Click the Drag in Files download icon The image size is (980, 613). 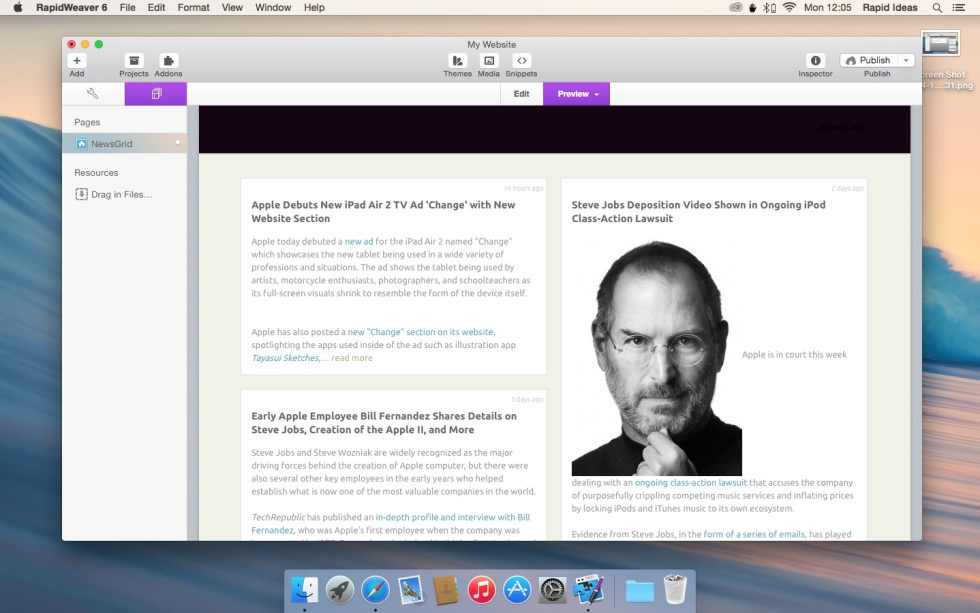pyautogui.click(x=81, y=194)
